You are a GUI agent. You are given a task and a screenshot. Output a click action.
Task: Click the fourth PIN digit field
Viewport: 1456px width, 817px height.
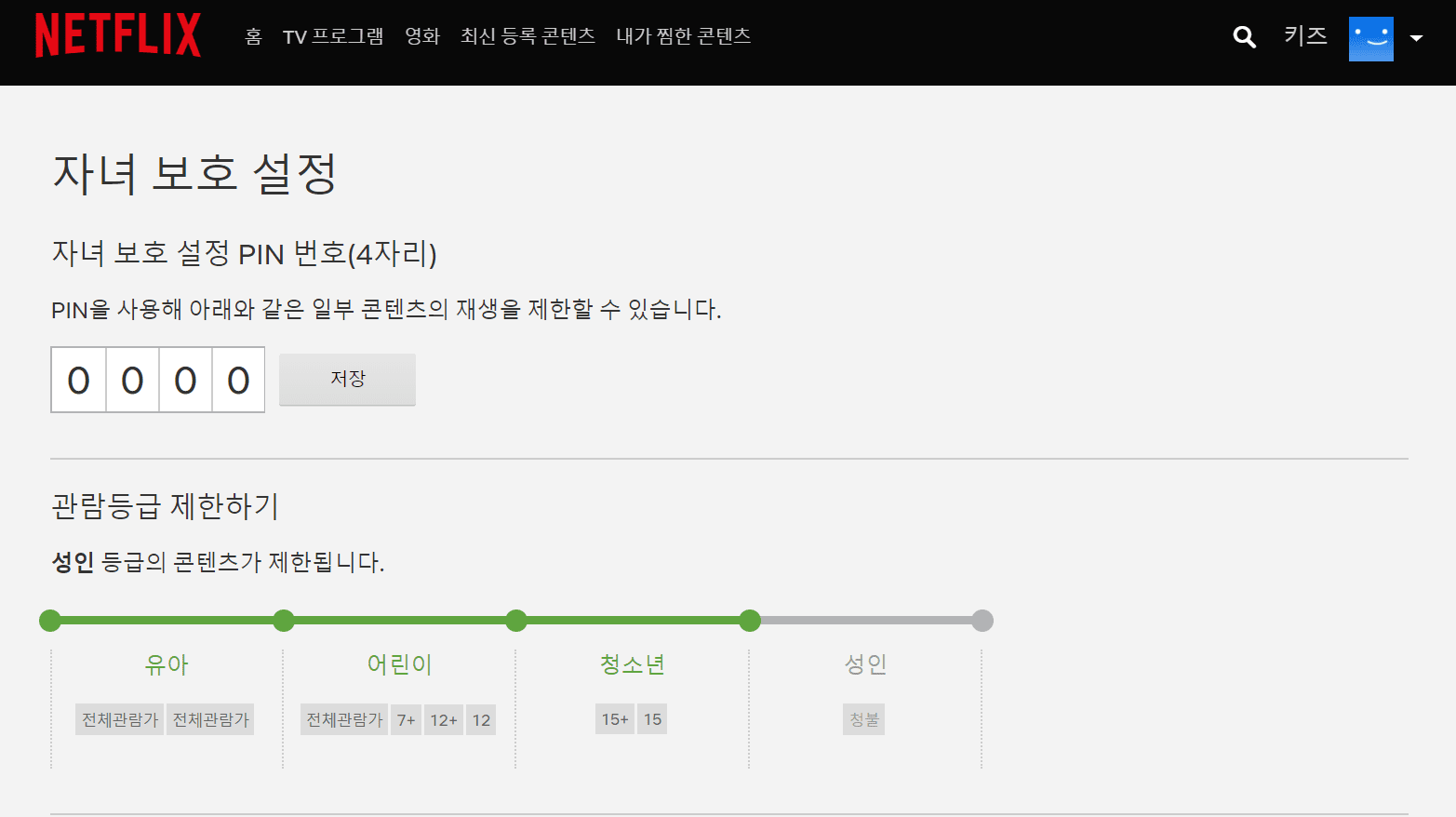pyautogui.click(x=238, y=380)
